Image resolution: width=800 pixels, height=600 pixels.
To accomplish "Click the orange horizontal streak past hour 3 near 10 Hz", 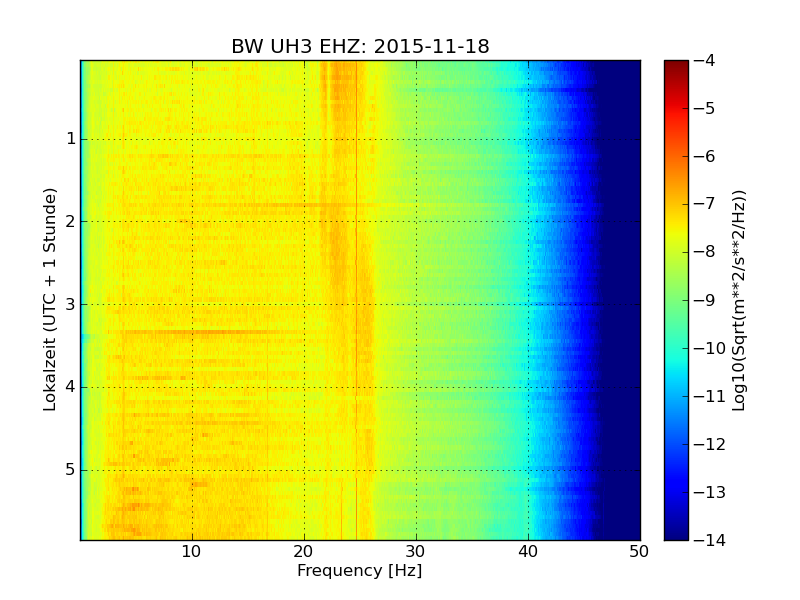I will click(x=199, y=332).
